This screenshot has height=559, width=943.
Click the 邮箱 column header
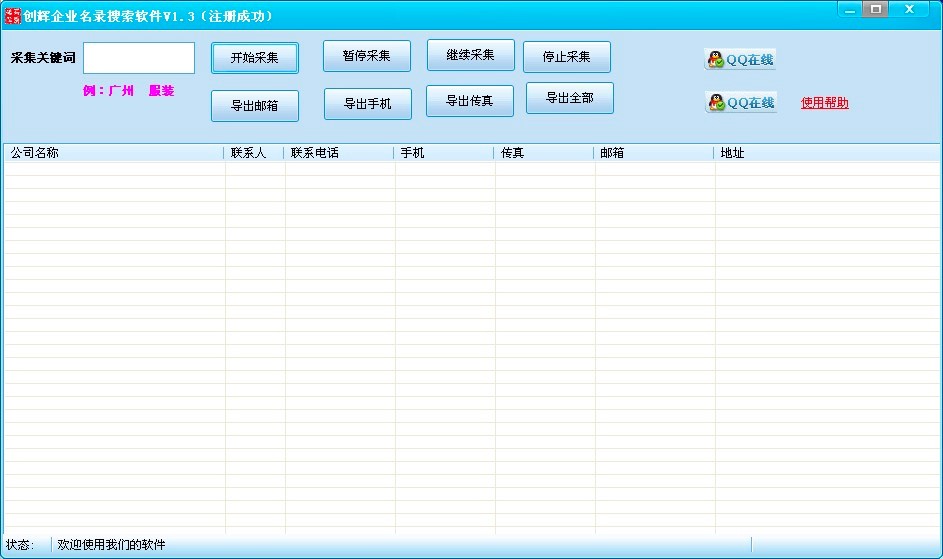(654, 153)
